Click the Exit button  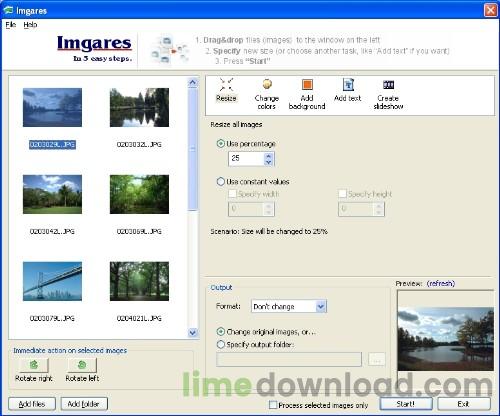[x=464, y=404]
